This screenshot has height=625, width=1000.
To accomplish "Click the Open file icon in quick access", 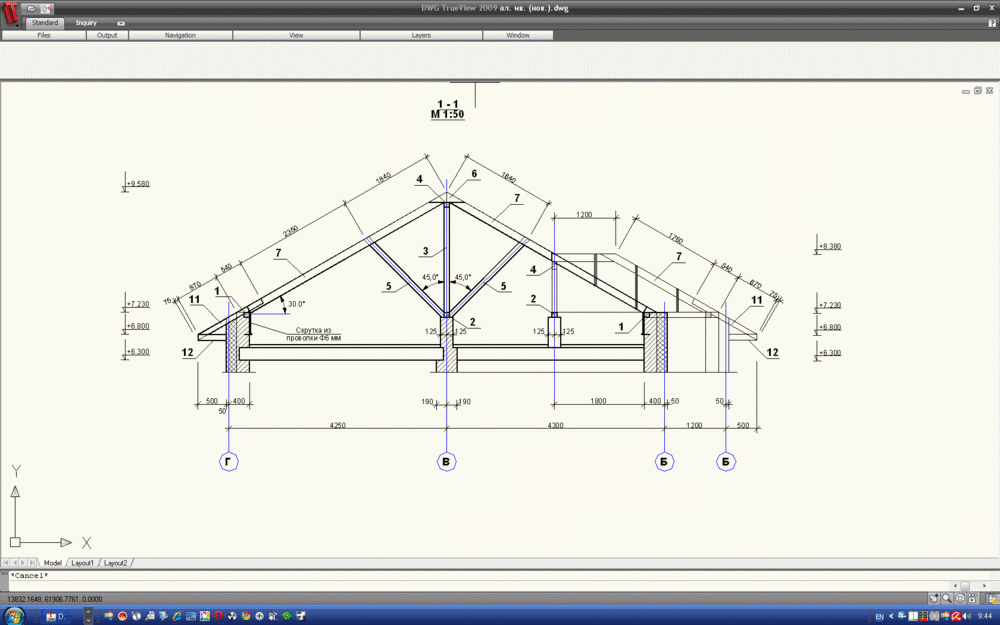I will coord(31,8).
